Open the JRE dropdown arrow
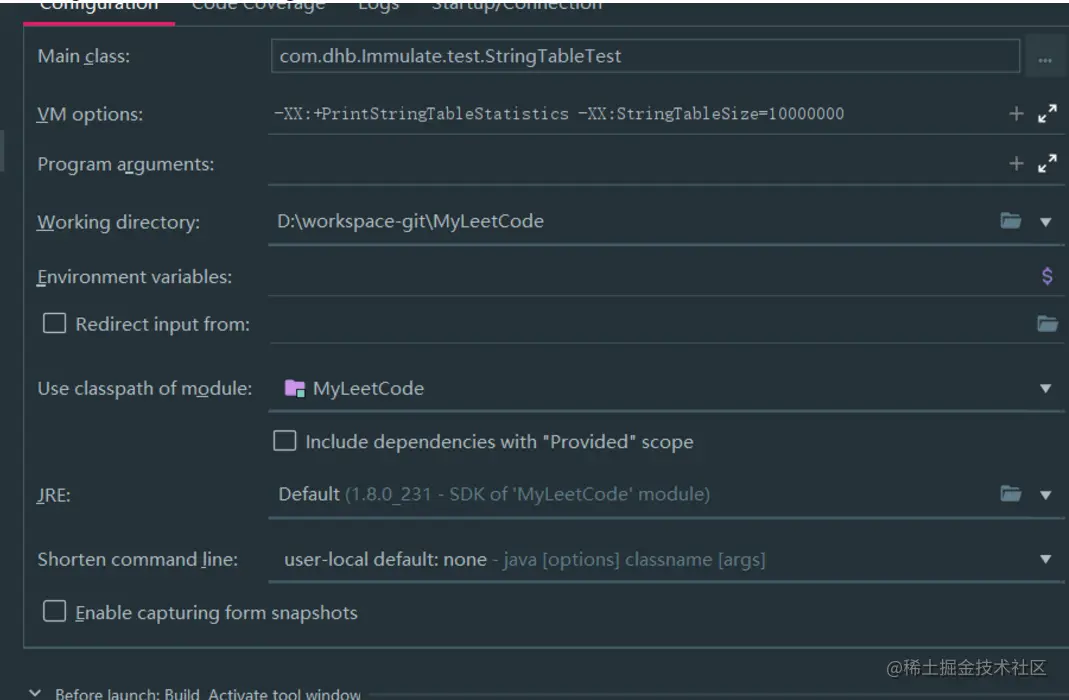Screen dimensions: 1069x700 click(x=1045, y=495)
